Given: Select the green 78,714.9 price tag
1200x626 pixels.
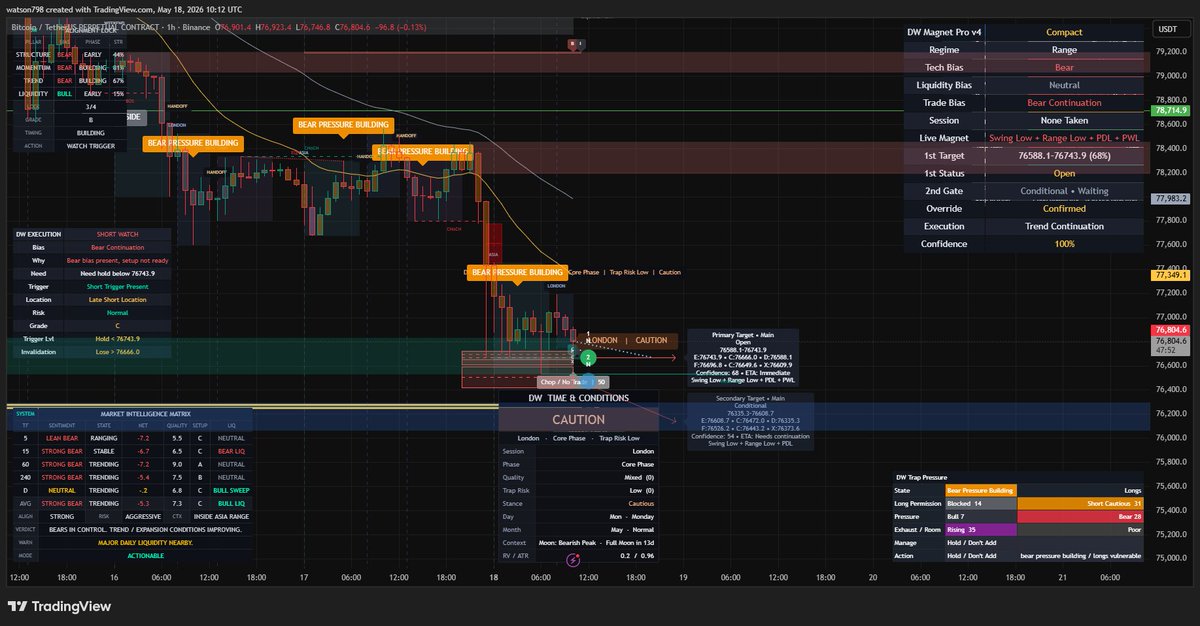Looking at the screenshot, I should coord(1170,111).
